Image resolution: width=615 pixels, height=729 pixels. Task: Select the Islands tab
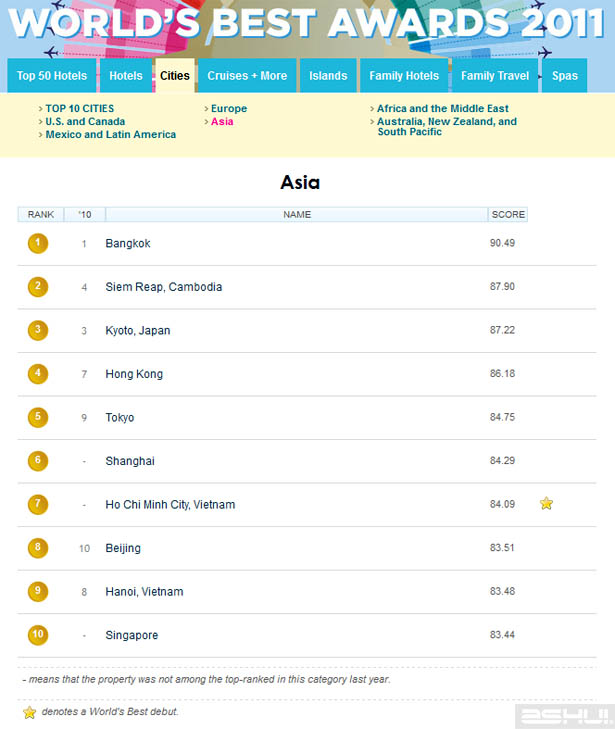pos(328,76)
